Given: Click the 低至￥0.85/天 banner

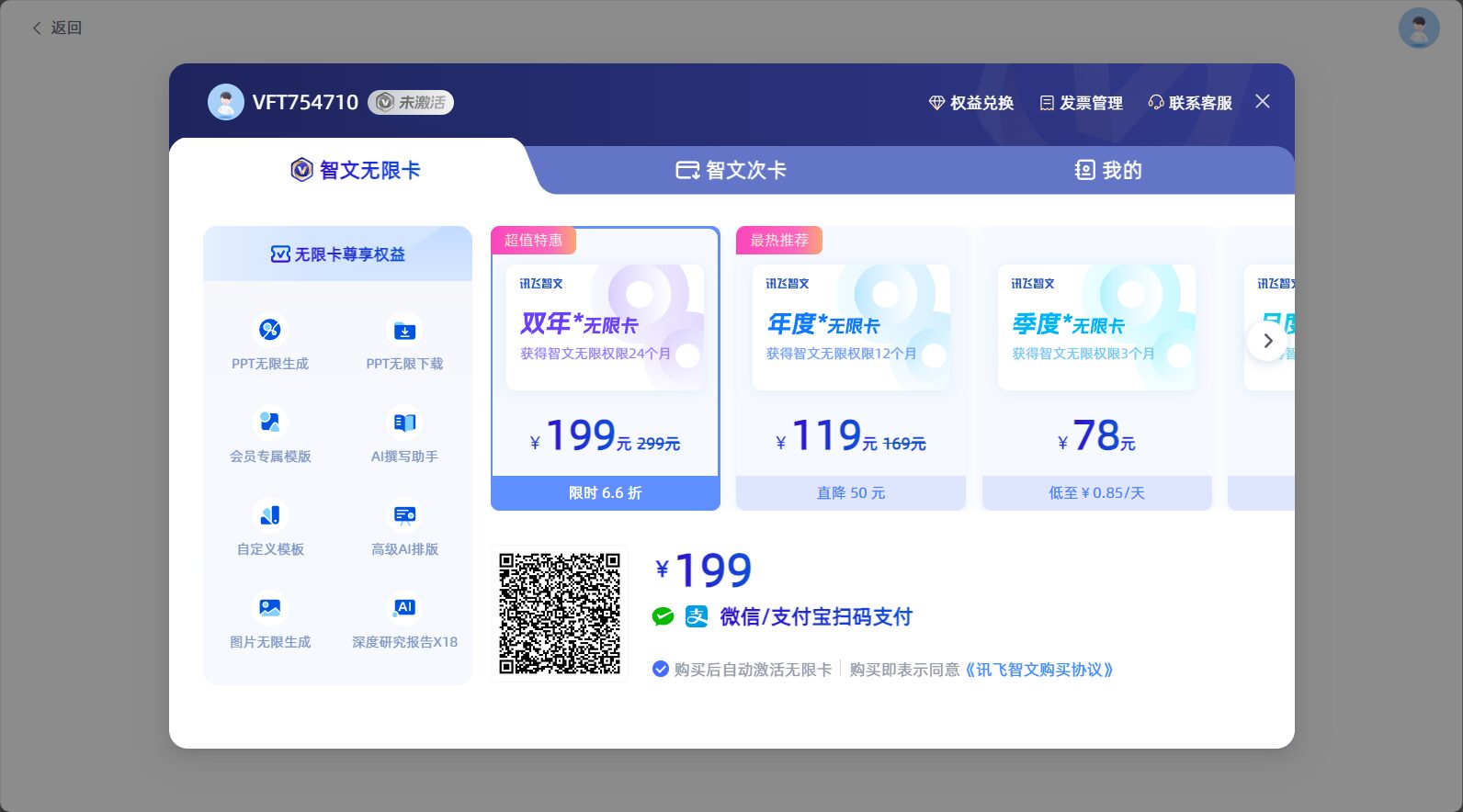Looking at the screenshot, I should click(1097, 493).
